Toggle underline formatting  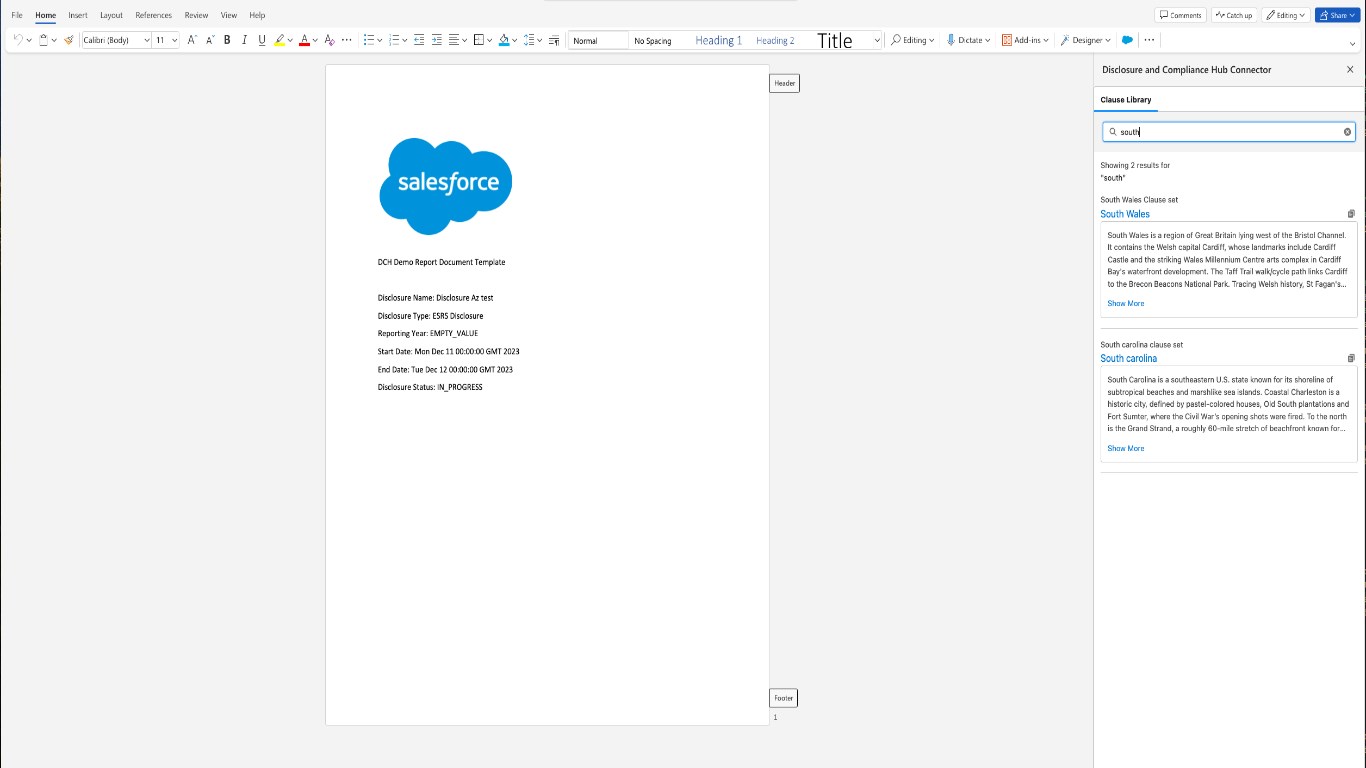point(262,40)
